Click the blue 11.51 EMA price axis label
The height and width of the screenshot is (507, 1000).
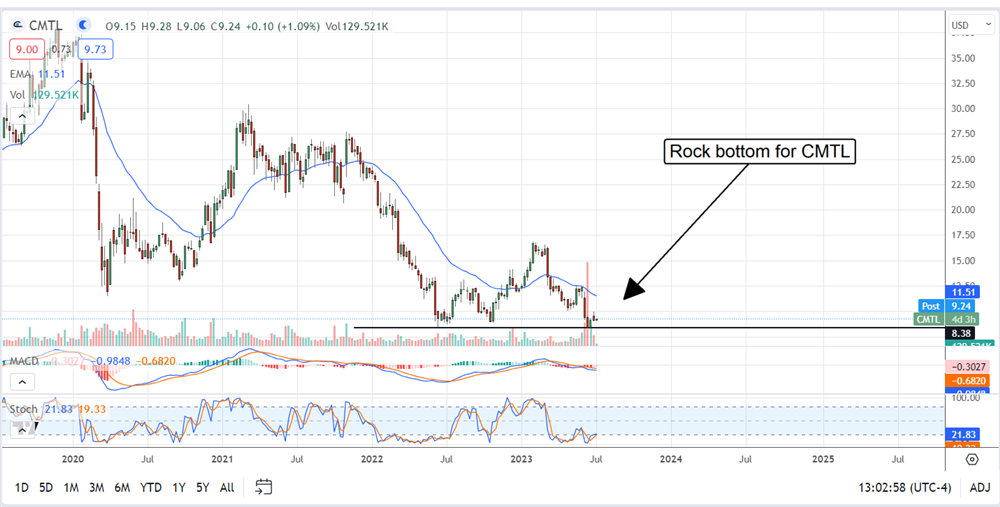click(x=961, y=292)
